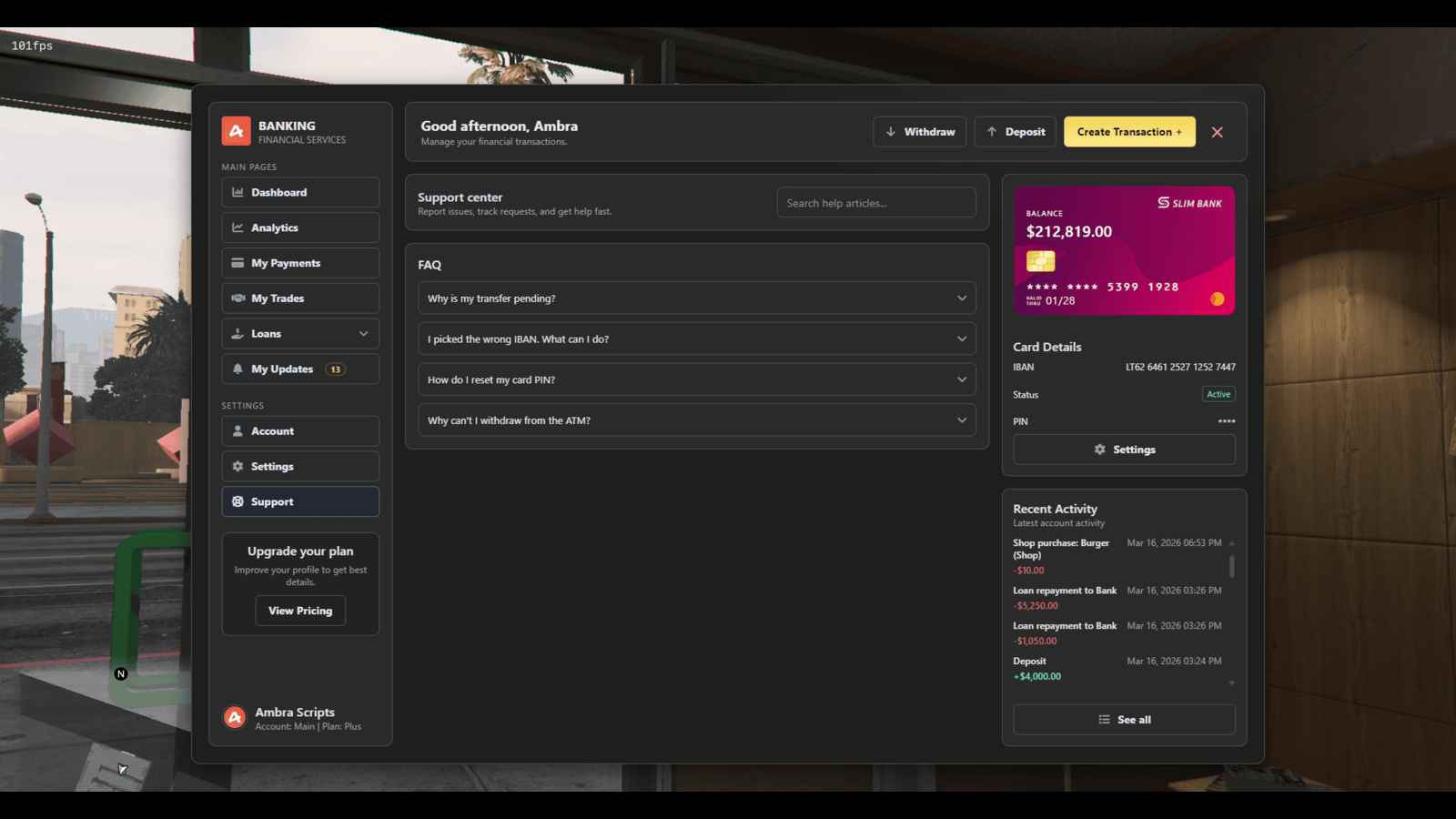The height and width of the screenshot is (819, 1456).
Task: Click See all recent activity
Action: click(x=1124, y=720)
